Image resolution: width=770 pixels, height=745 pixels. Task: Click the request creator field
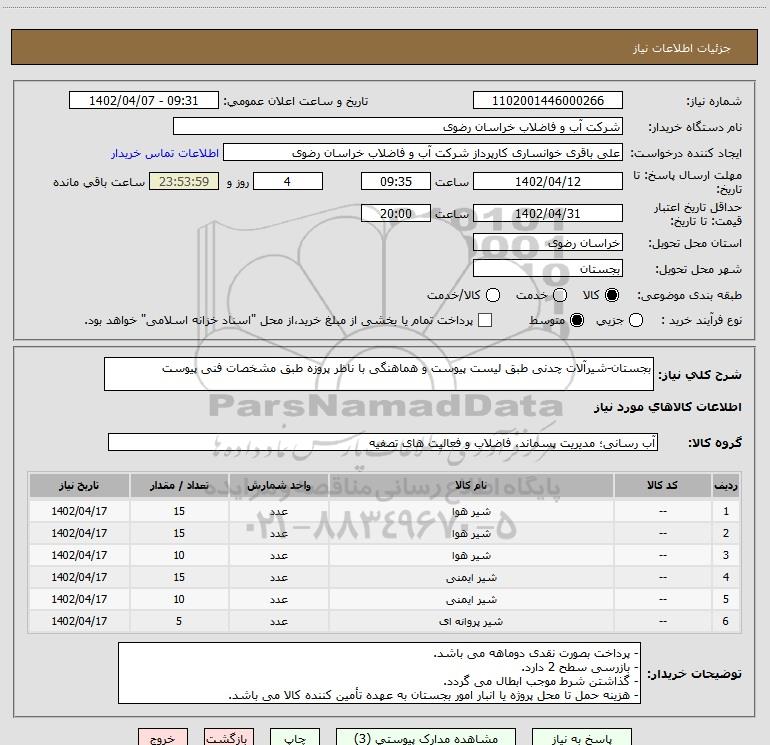coord(423,153)
